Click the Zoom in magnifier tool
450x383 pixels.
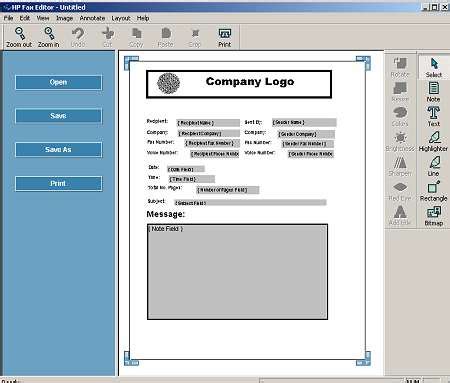[x=49, y=37]
